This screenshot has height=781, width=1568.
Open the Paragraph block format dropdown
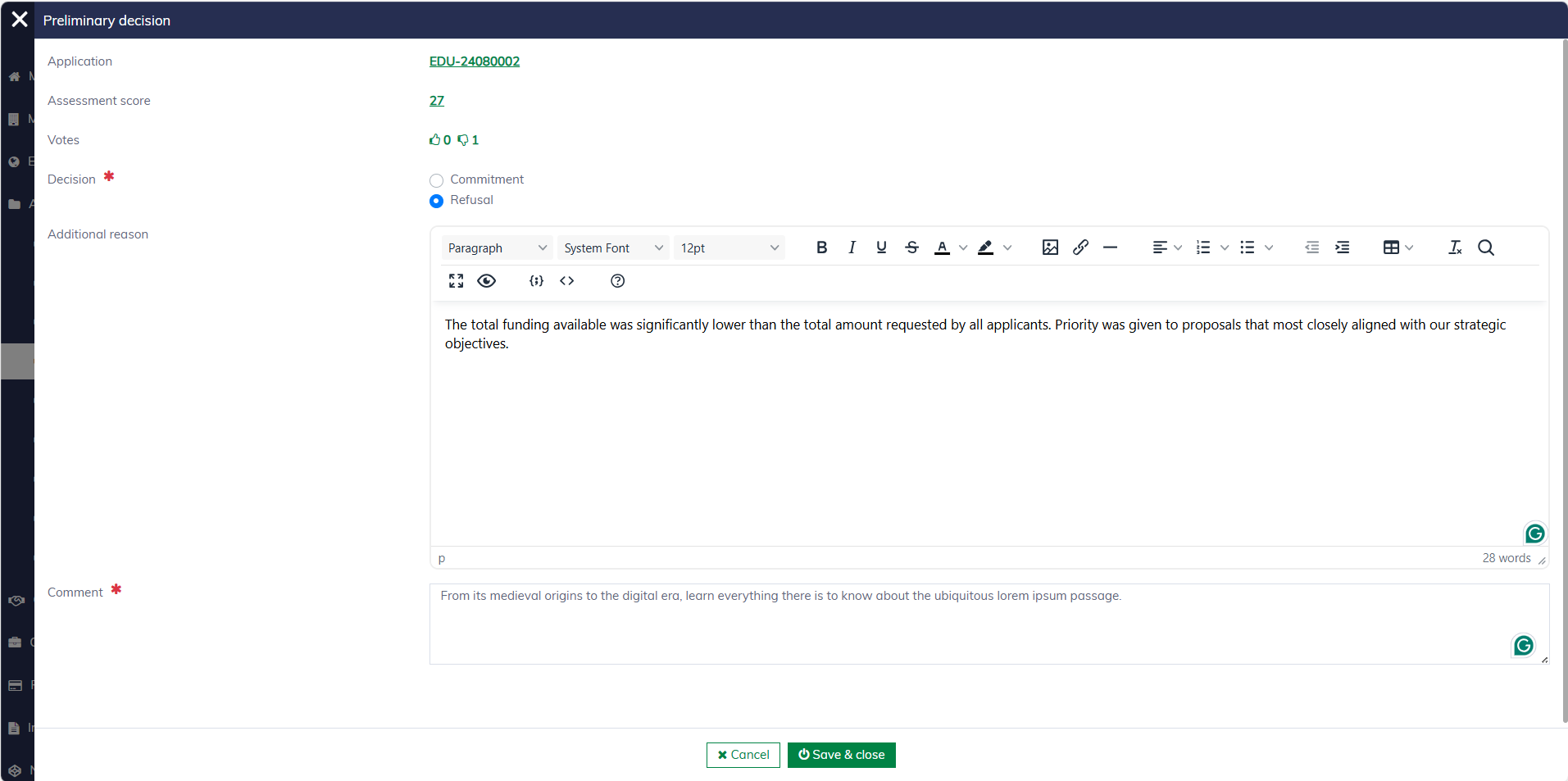tap(497, 247)
